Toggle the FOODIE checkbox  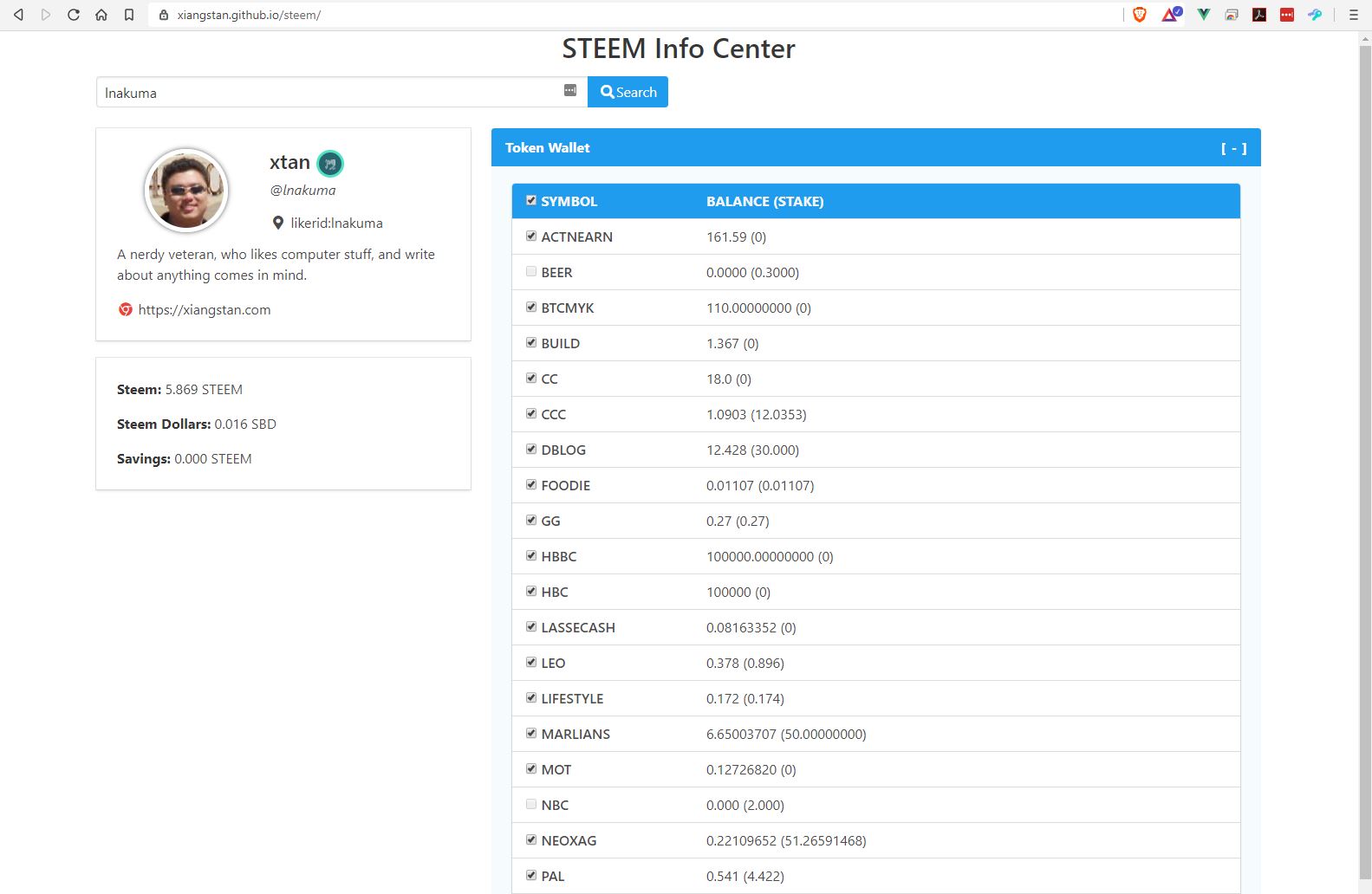point(531,484)
